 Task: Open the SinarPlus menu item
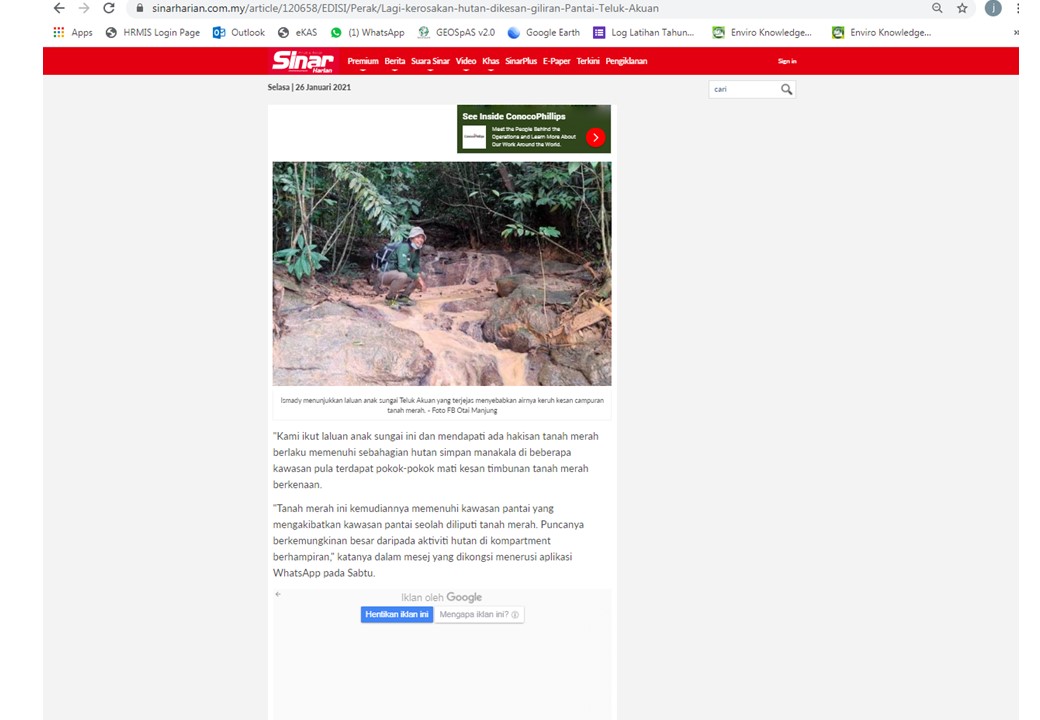click(521, 61)
